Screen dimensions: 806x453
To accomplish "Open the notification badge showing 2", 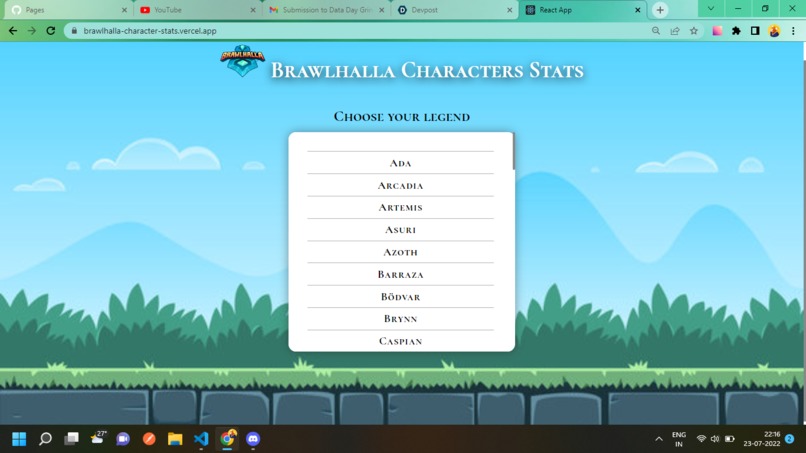I will pyautogui.click(x=790, y=439).
